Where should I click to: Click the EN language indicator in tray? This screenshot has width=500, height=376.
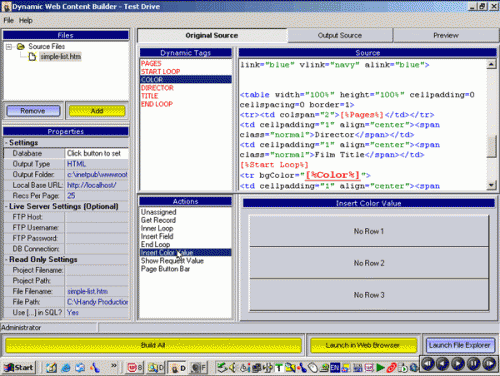[x=334, y=368]
